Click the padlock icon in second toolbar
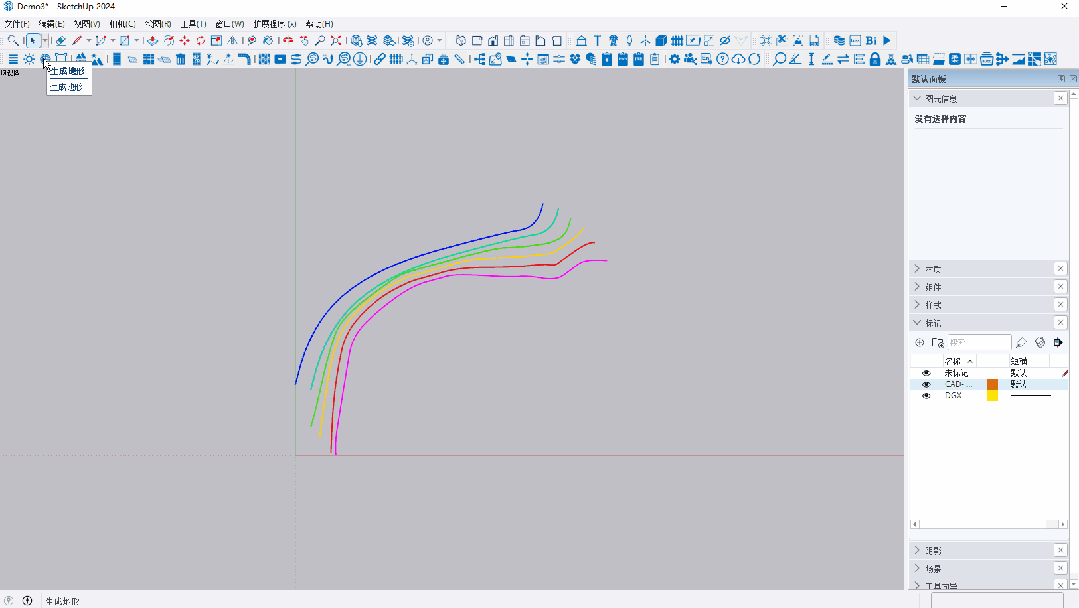Viewport: 1079px width, 608px height. pos(875,59)
